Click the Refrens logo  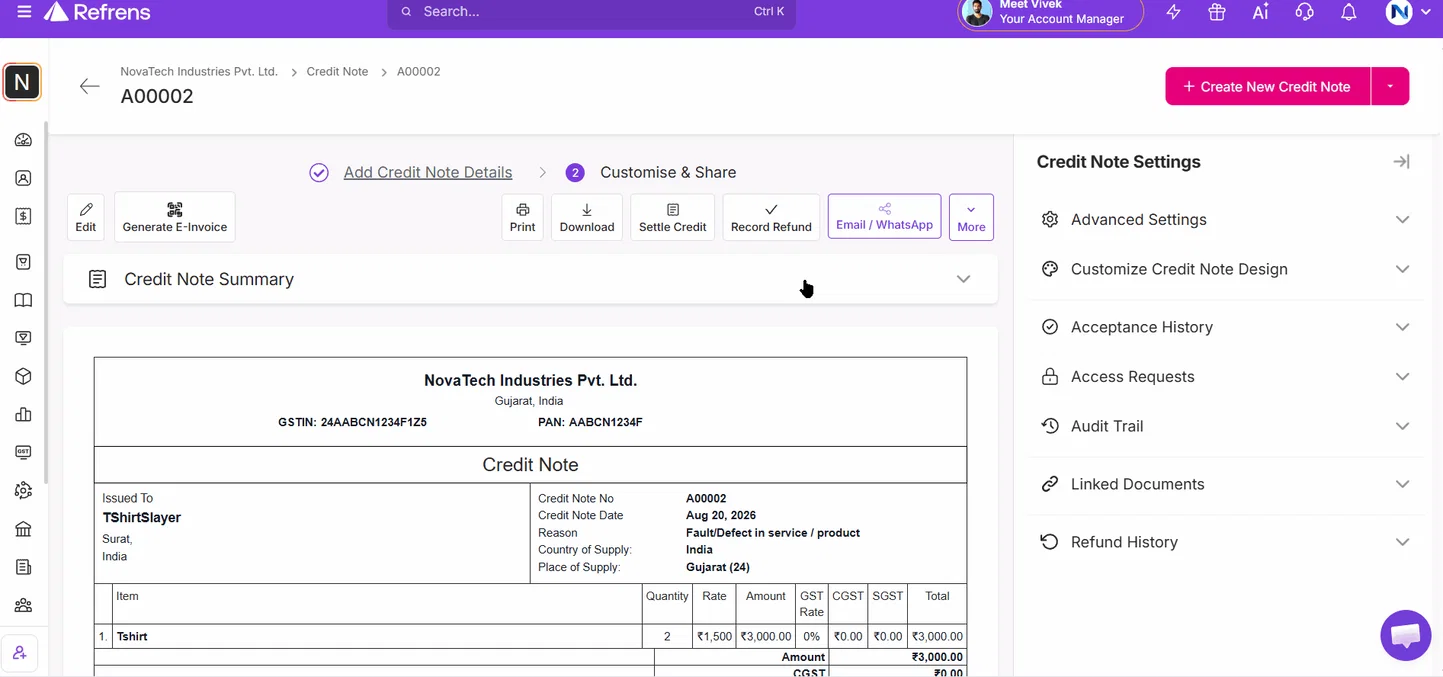coord(97,12)
